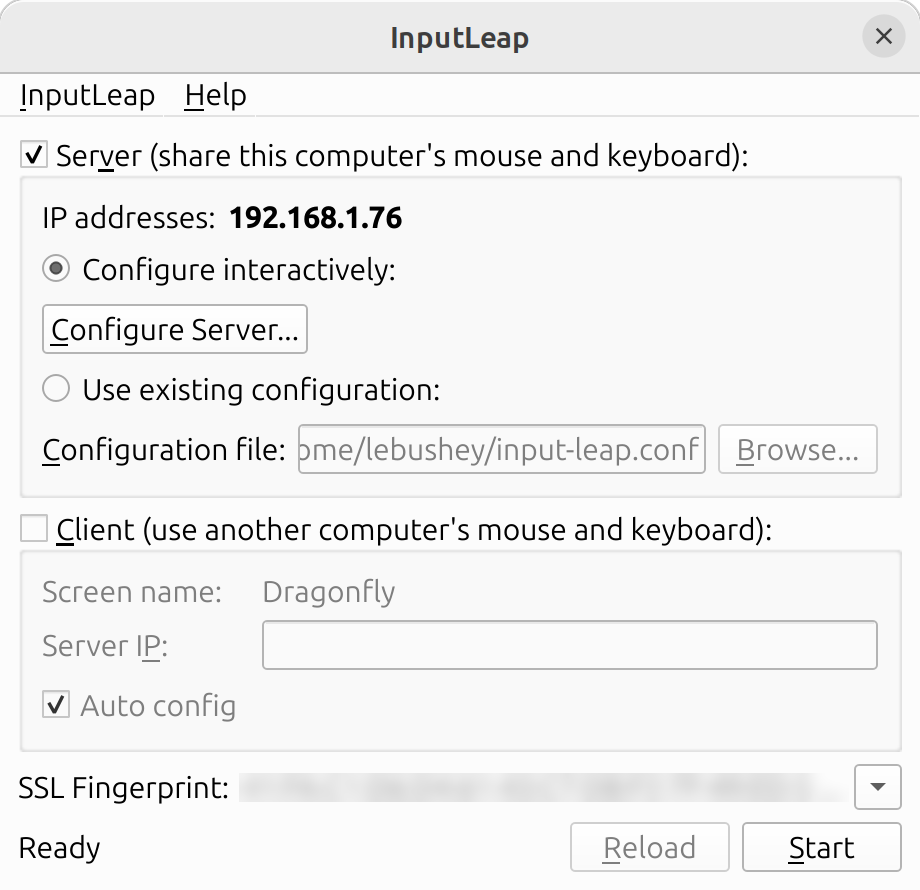This screenshot has height=890, width=920.
Task: Click the Server IP input field
Action: pos(570,645)
